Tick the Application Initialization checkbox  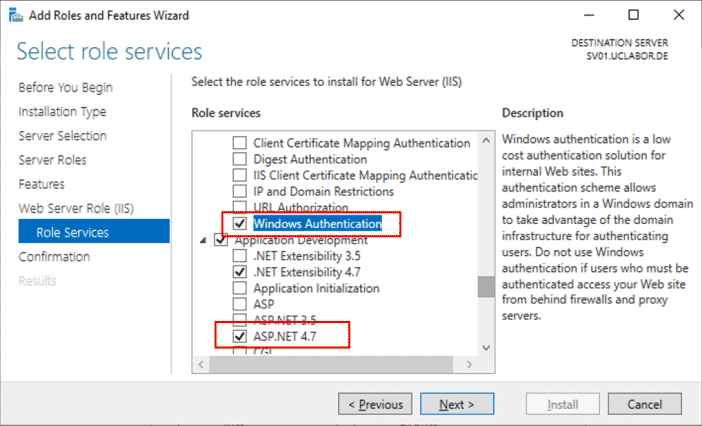239,288
